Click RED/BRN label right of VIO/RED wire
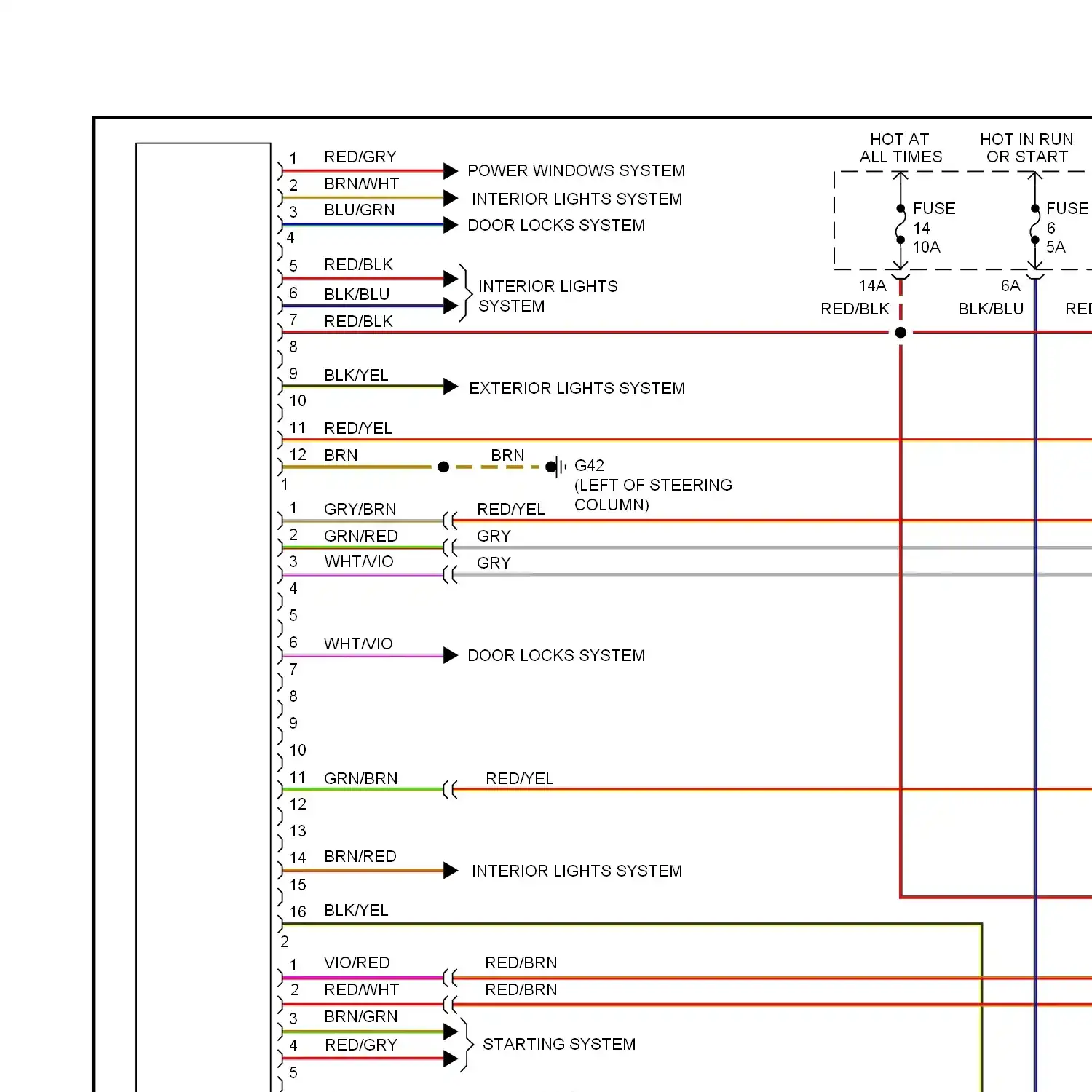1092x1092 pixels. pyautogui.click(x=521, y=962)
